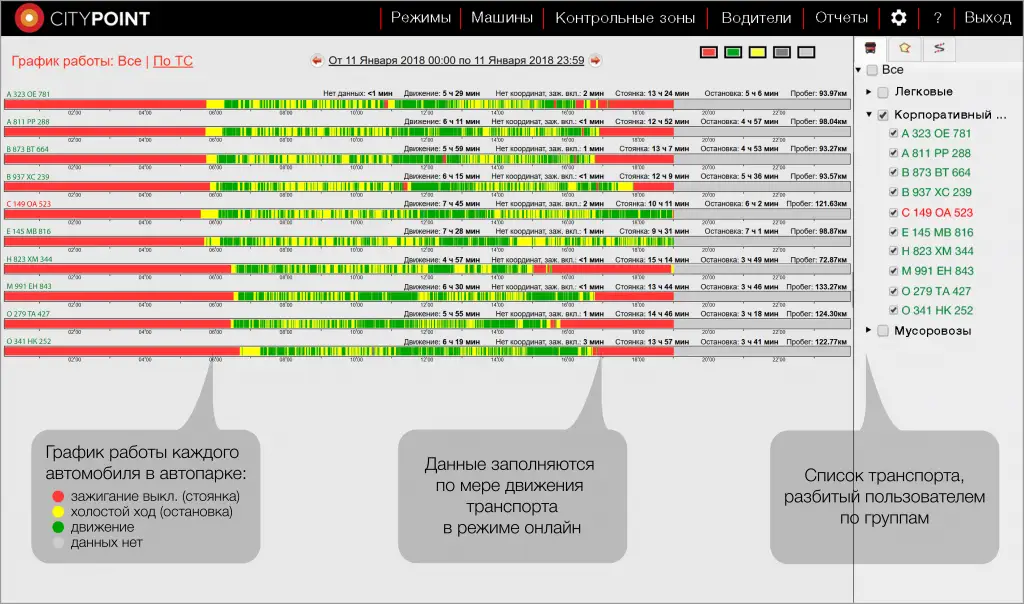Collapse the Корпоративный group

pos(869,115)
